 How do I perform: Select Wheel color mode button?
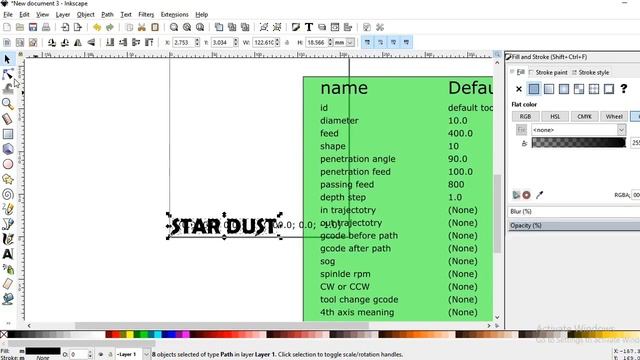click(614, 116)
